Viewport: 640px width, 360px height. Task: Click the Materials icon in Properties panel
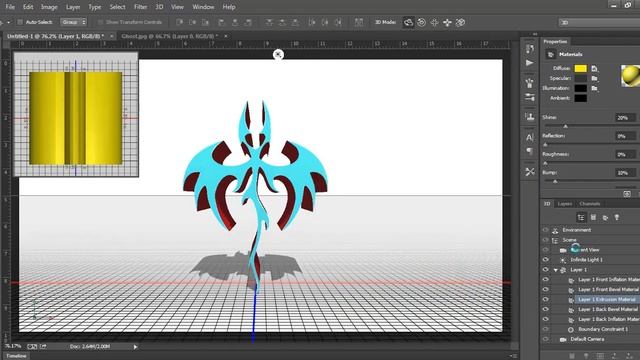(551, 54)
